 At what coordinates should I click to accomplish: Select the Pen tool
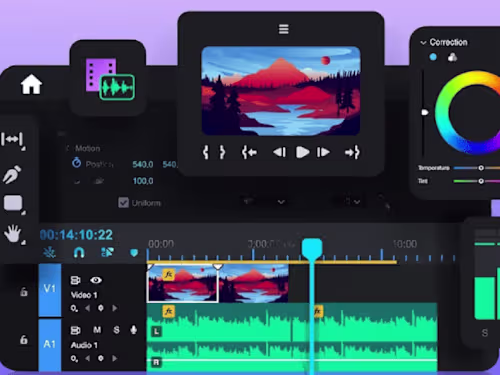(x=12, y=174)
